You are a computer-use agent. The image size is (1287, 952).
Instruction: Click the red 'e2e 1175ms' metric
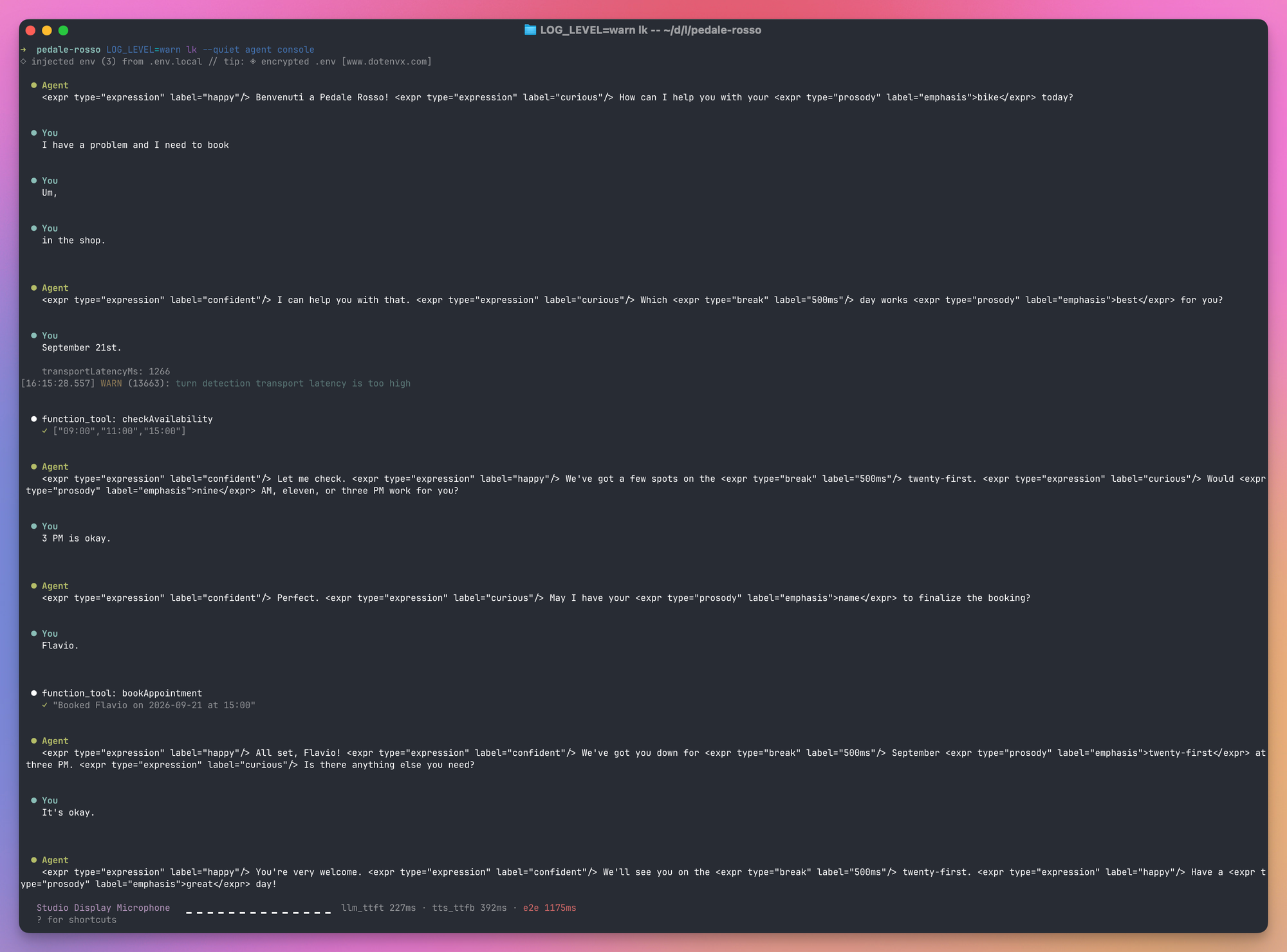550,908
